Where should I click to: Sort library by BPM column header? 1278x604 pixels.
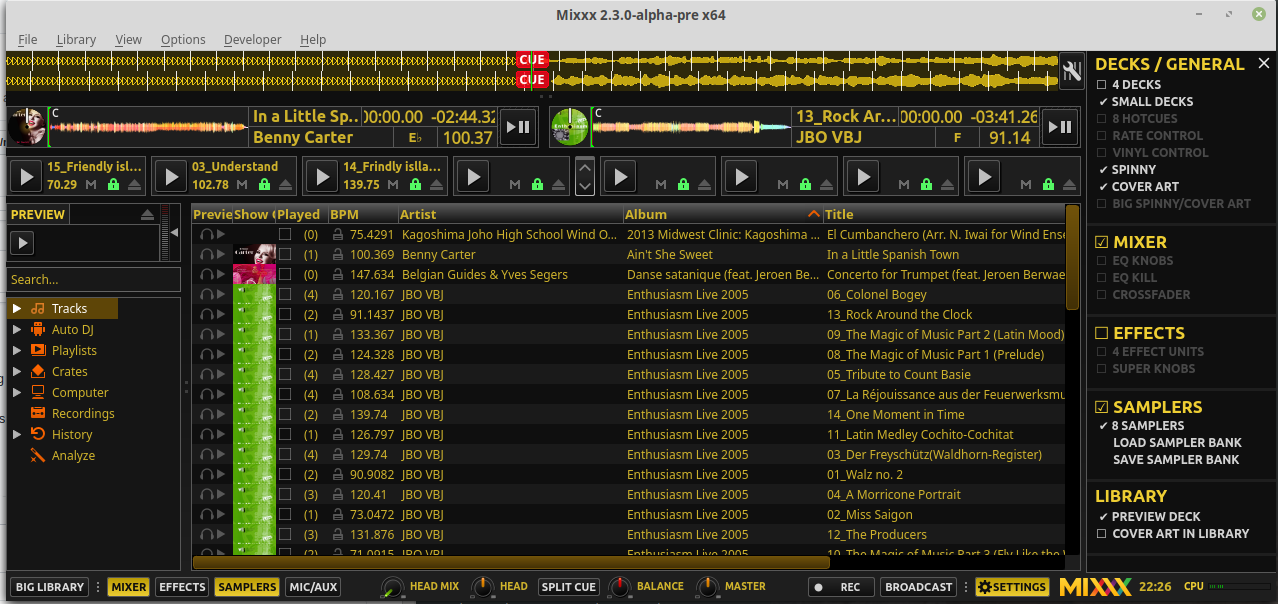click(x=362, y=214)
